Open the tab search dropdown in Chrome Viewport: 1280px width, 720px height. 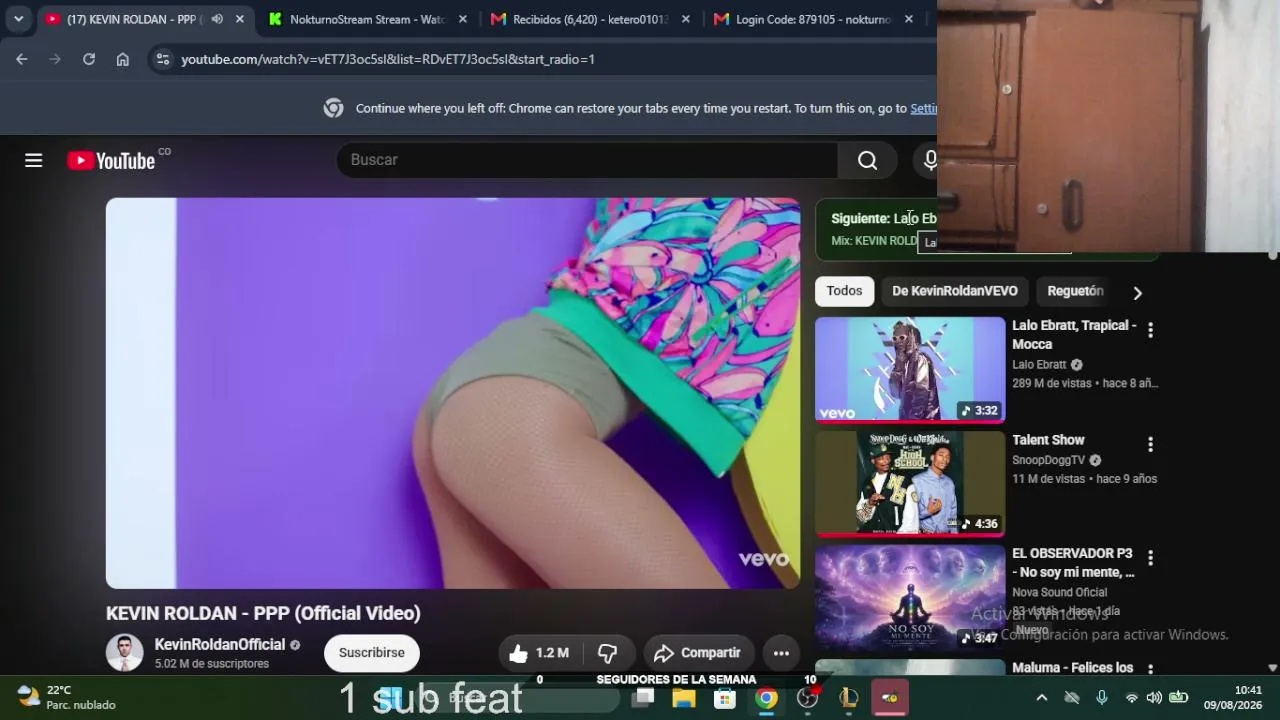pyautogui.click(x=18, y=19)
